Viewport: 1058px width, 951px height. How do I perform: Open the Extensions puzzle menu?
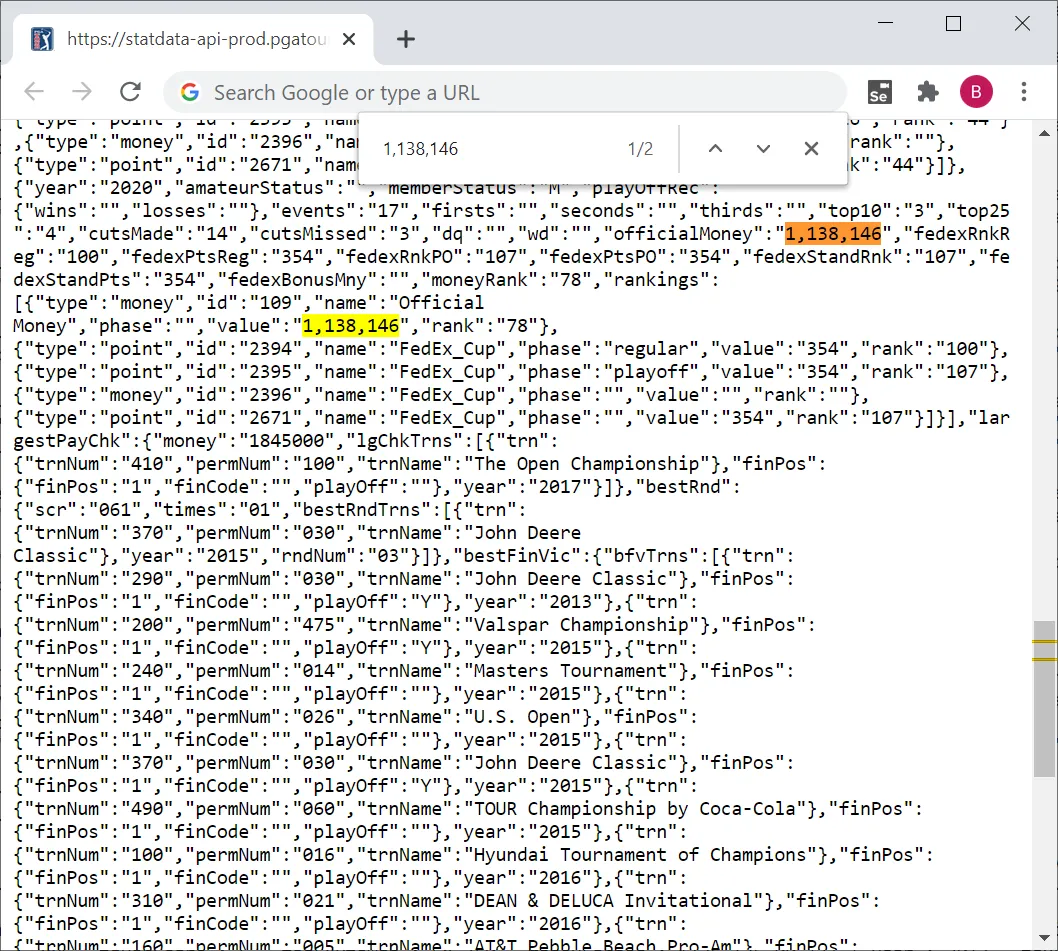[928, 92]
